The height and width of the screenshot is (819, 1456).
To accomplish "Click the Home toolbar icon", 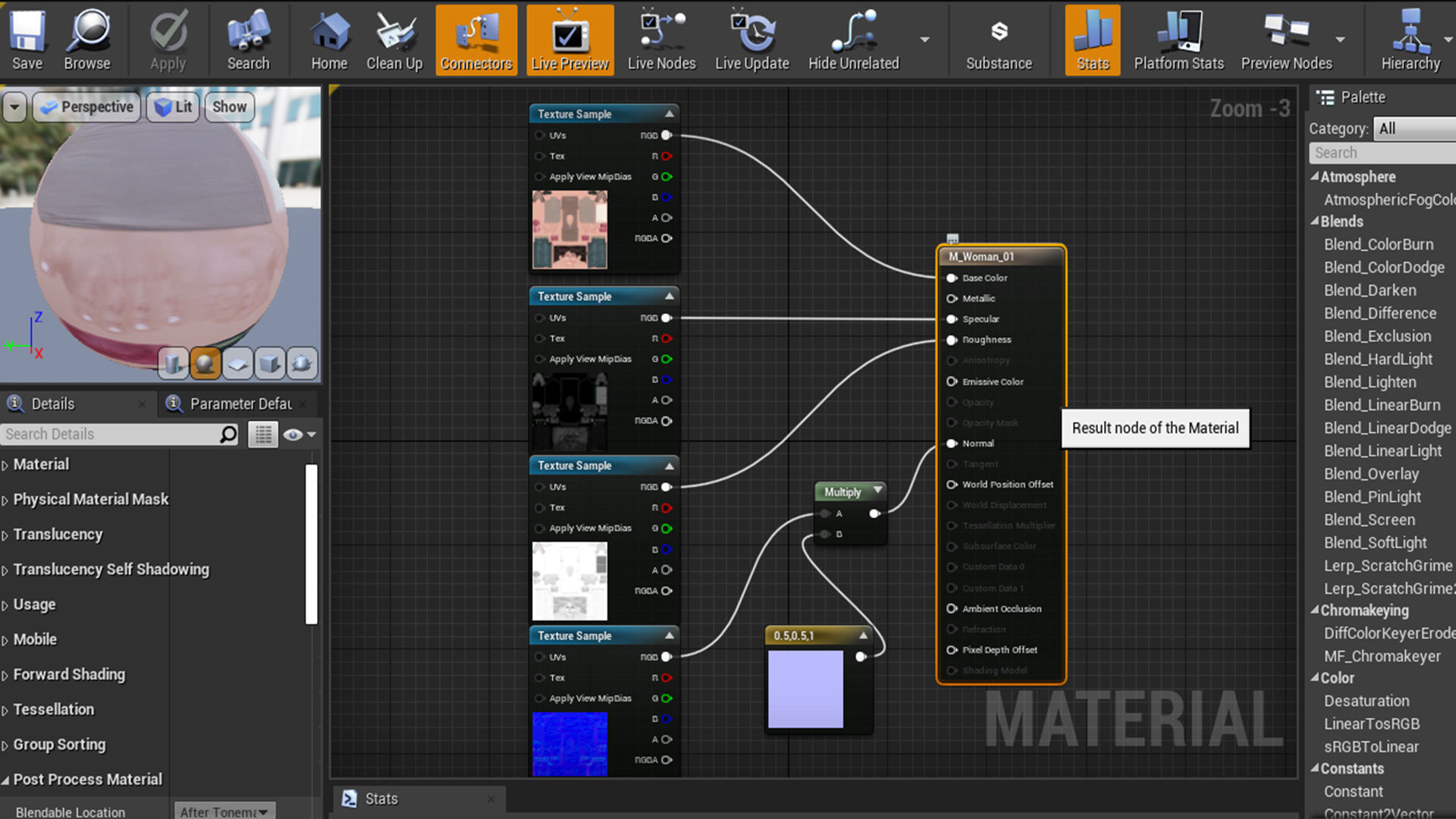I will pos(329,39).
